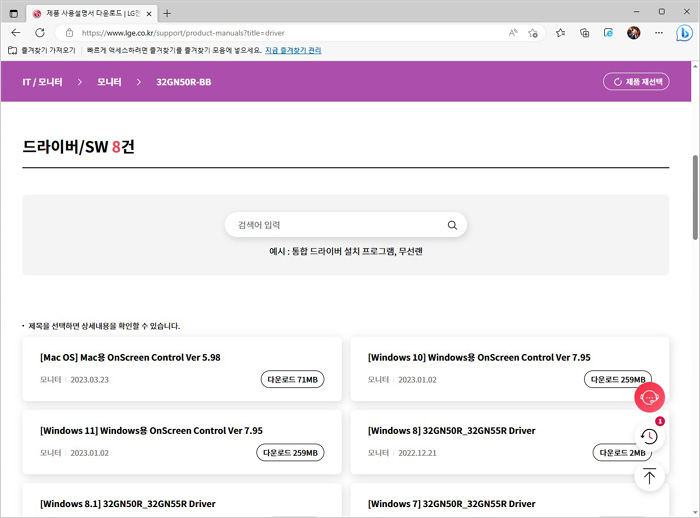Go to 모니터 breadcrumb category
The width and height of the screenshot is (700, 518).
109,82
